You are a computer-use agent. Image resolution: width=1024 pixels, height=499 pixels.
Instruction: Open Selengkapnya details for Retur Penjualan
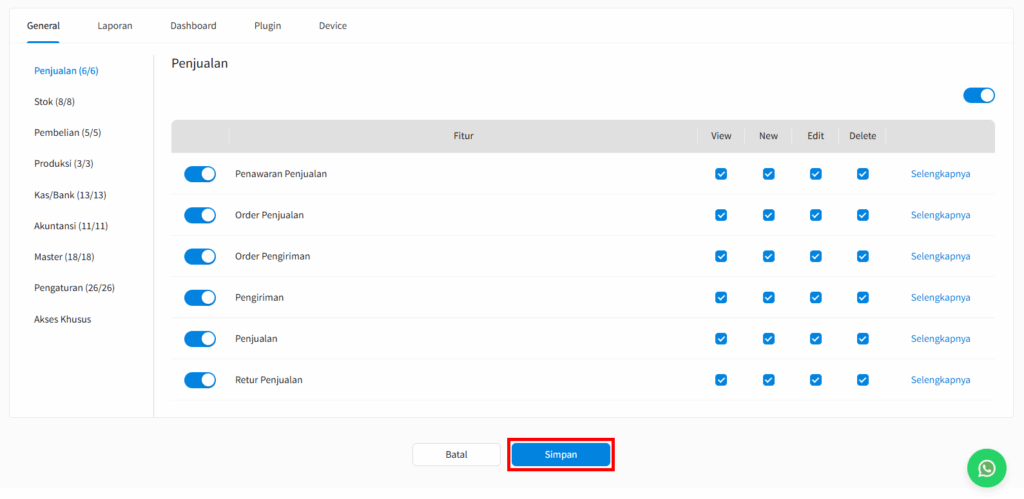(x=940, y=380)
